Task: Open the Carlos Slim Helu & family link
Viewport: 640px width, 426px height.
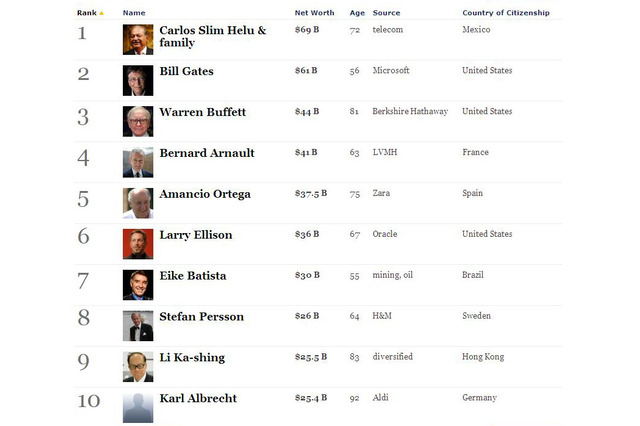Action: [213, 36]
